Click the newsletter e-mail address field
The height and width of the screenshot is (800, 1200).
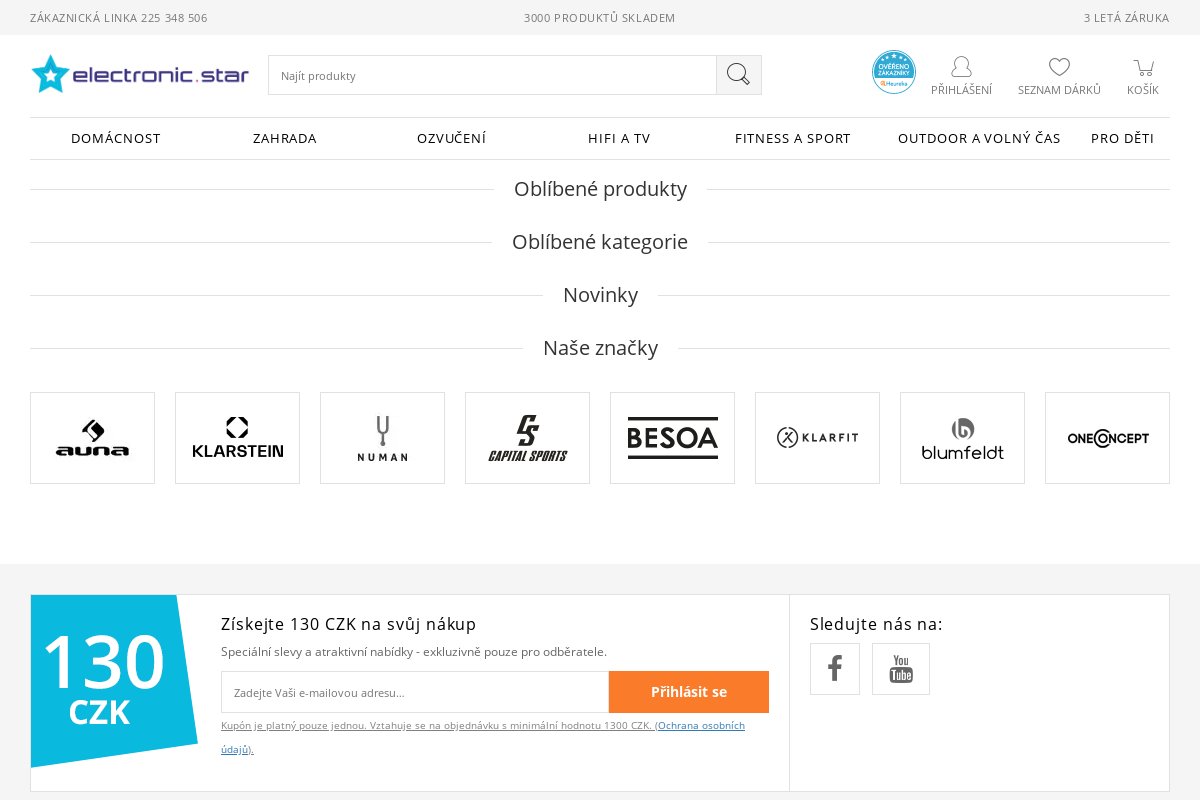(x=414, y=692)
